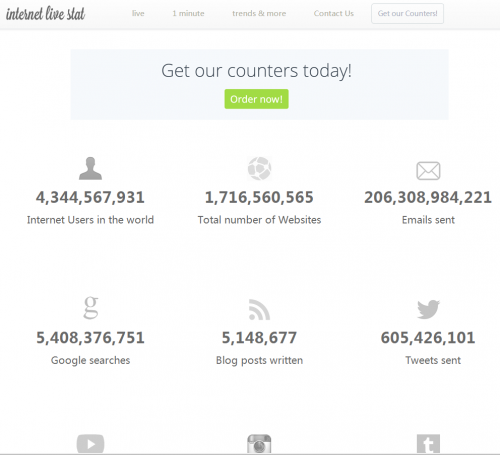Screen dimensions: 500x455
Task: Open Internet Users in the world link
Action: coord(90,220)
